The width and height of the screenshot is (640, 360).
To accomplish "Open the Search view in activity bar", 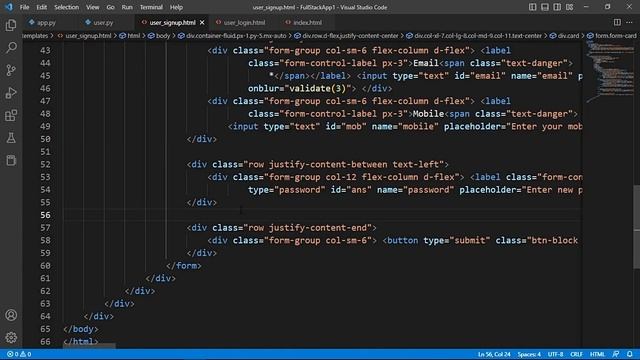I will coord(11,48).
